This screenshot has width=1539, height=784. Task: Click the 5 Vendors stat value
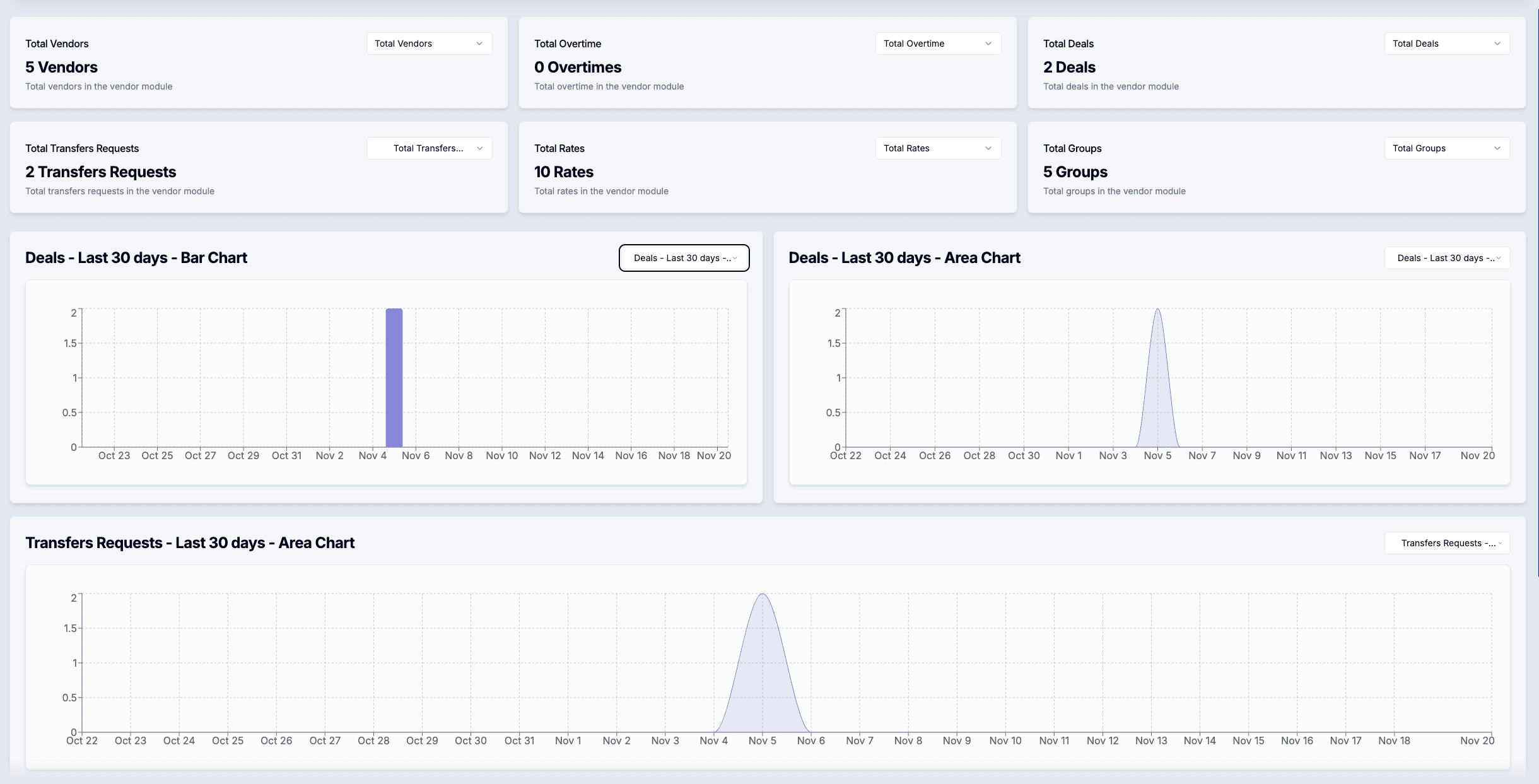(x=61, y=67)
